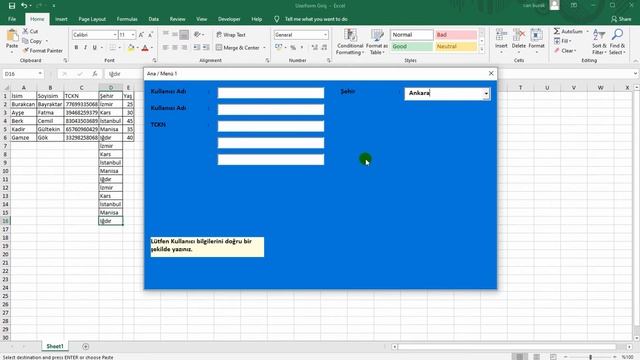The height and width of the screenshot is (360, 640).
Task: Select the Neutral cell style
Action: click(456, 47)
